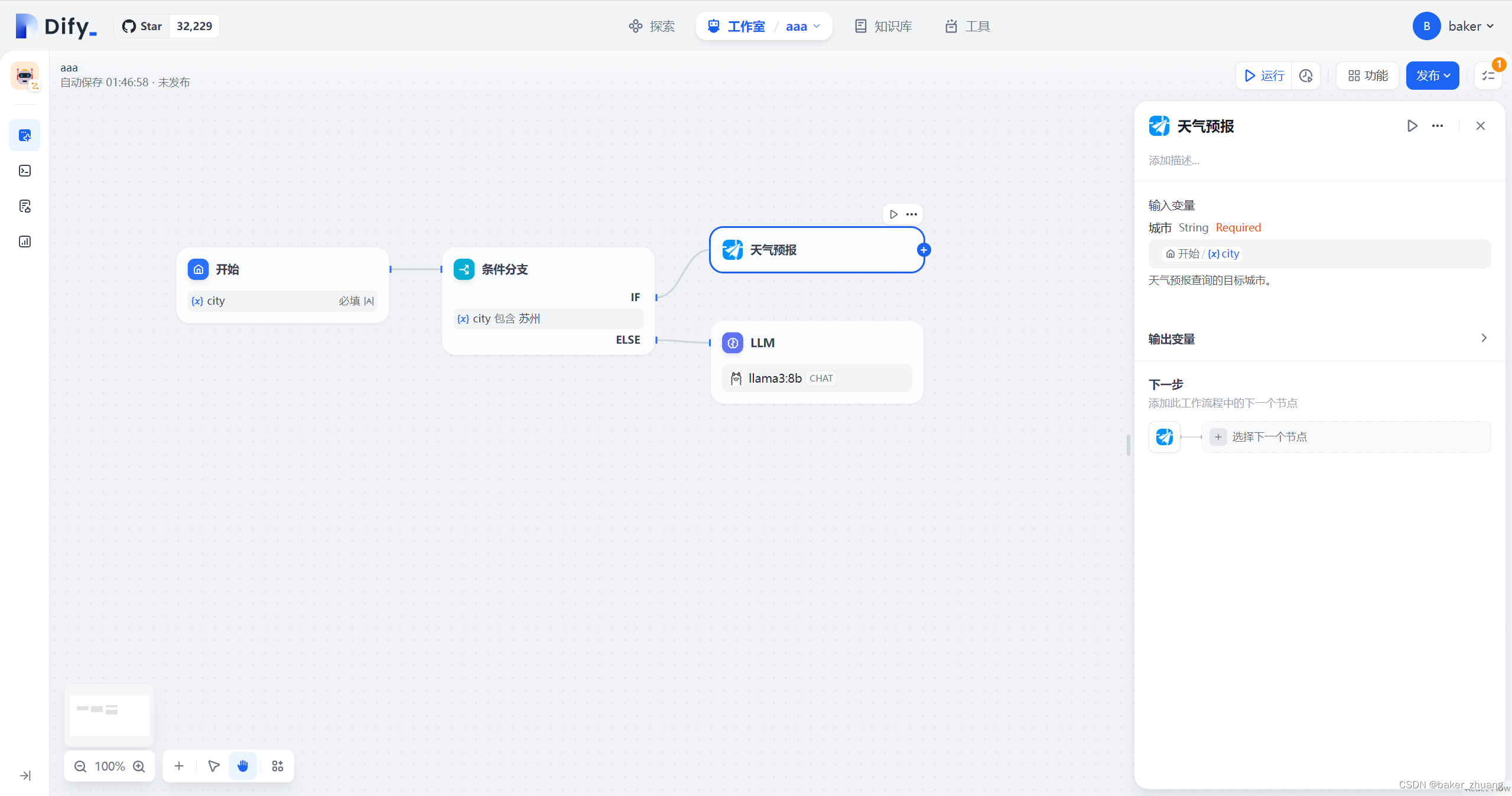
Task: Click the 运行 run button
Action: (1264, 76)
